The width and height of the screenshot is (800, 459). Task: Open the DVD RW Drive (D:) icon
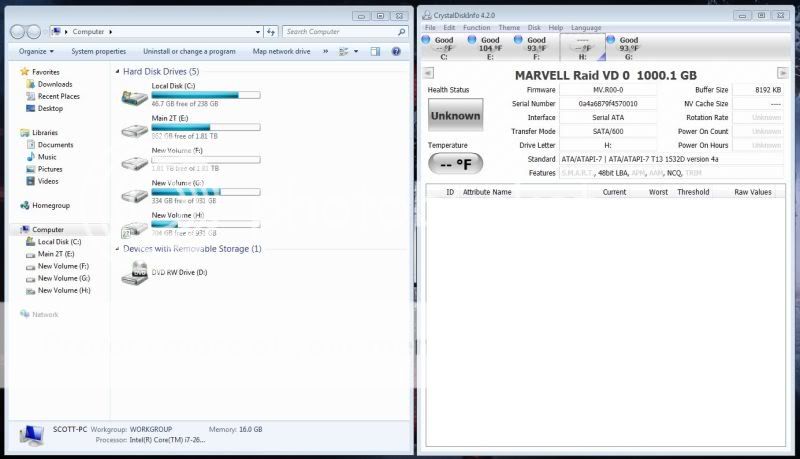134,272
